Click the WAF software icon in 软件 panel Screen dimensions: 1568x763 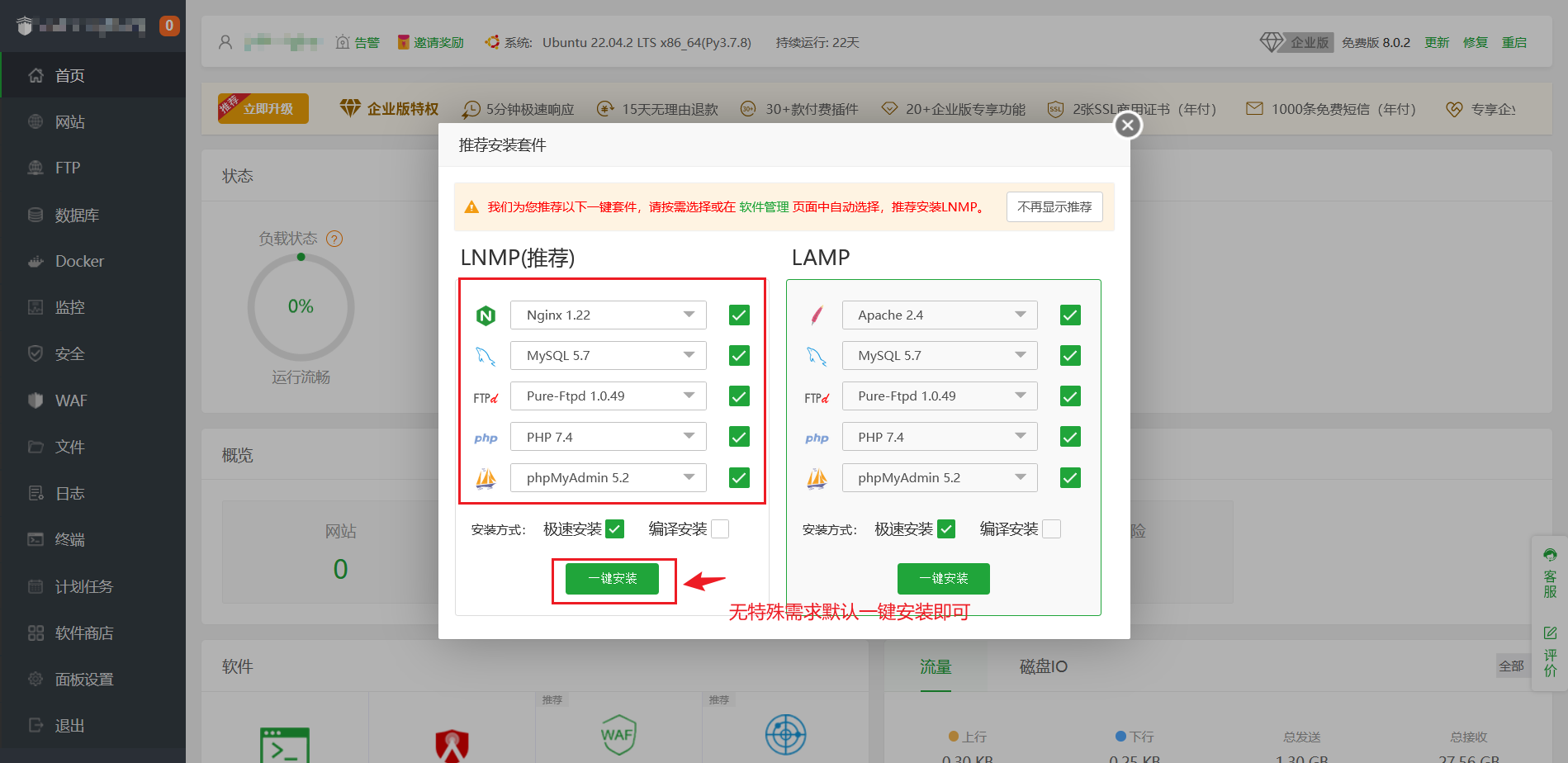[618, 734]
